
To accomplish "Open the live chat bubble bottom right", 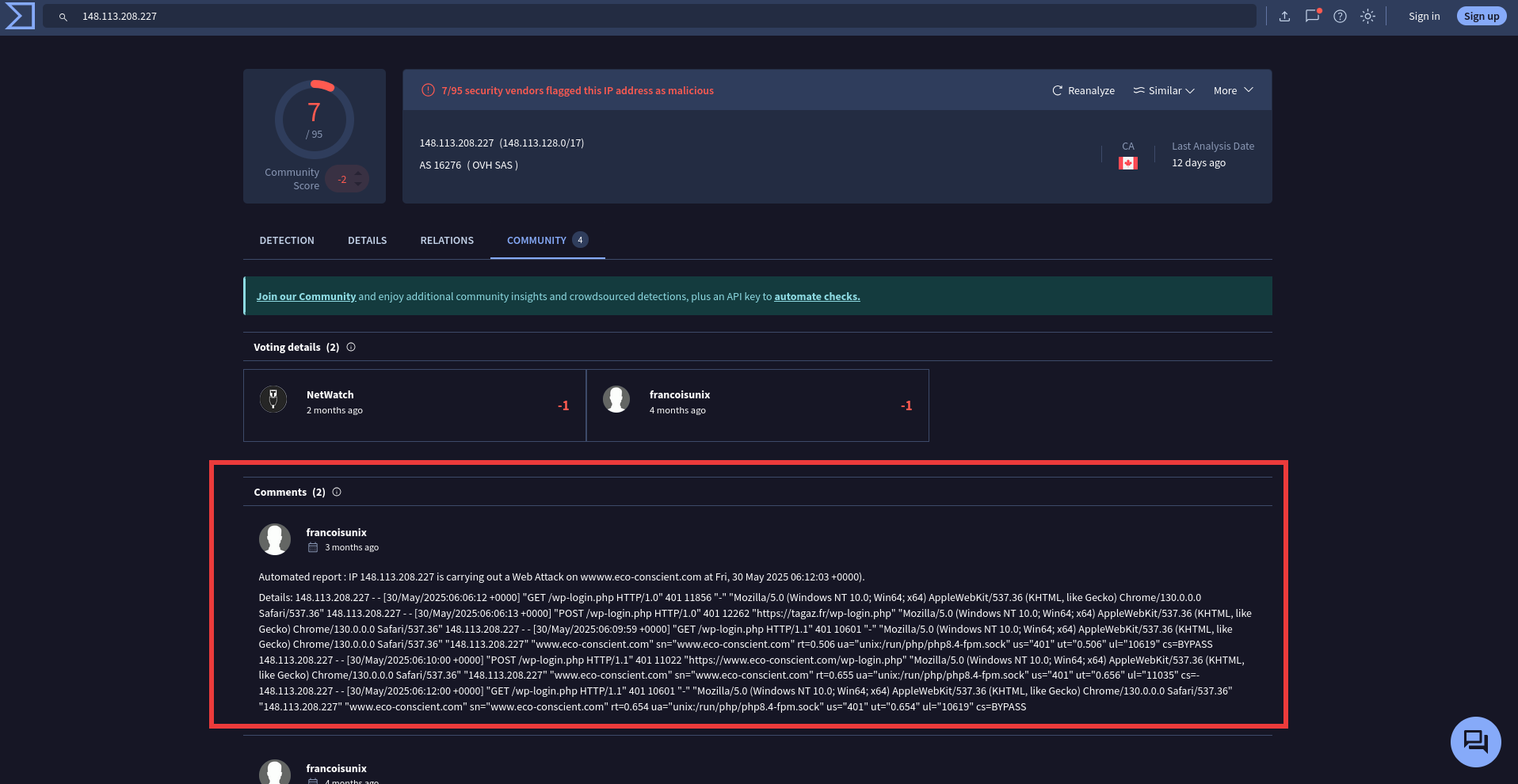I will pyautogui.click(x=1475, y=742).
